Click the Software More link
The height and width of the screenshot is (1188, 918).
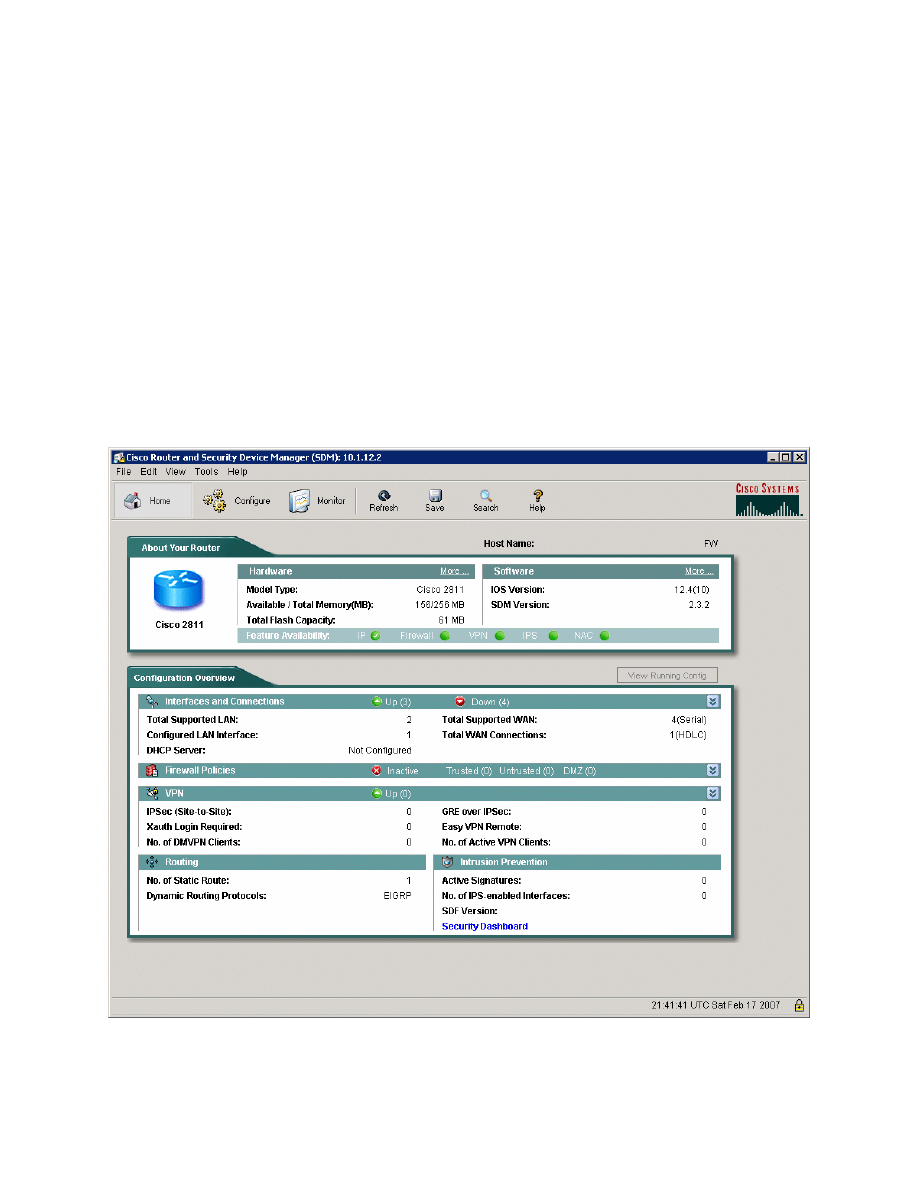pyautogui.click(x=699, y=572)
